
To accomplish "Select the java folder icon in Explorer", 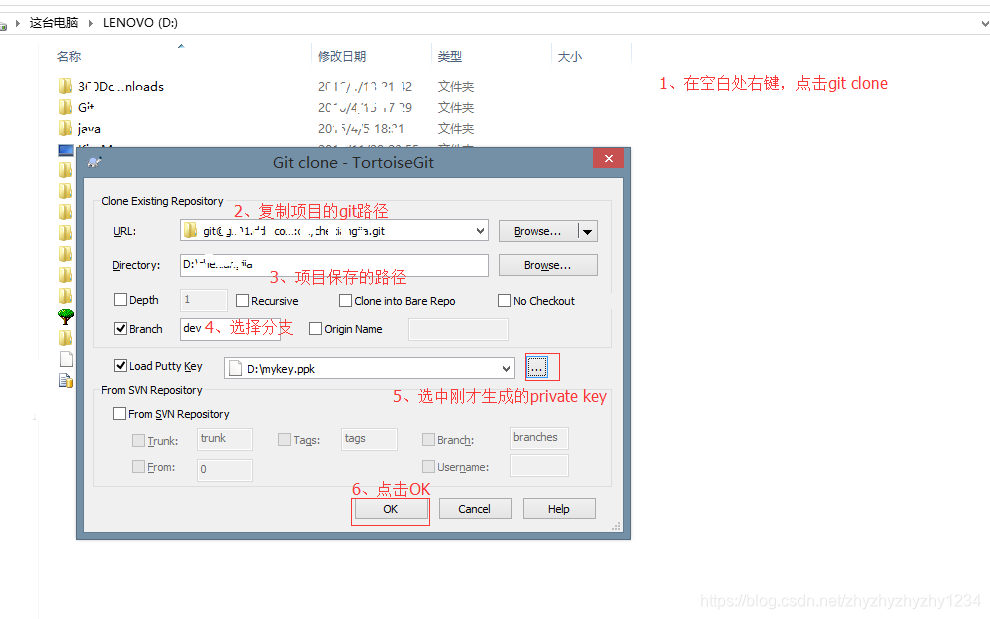I will tap(65, 128).
